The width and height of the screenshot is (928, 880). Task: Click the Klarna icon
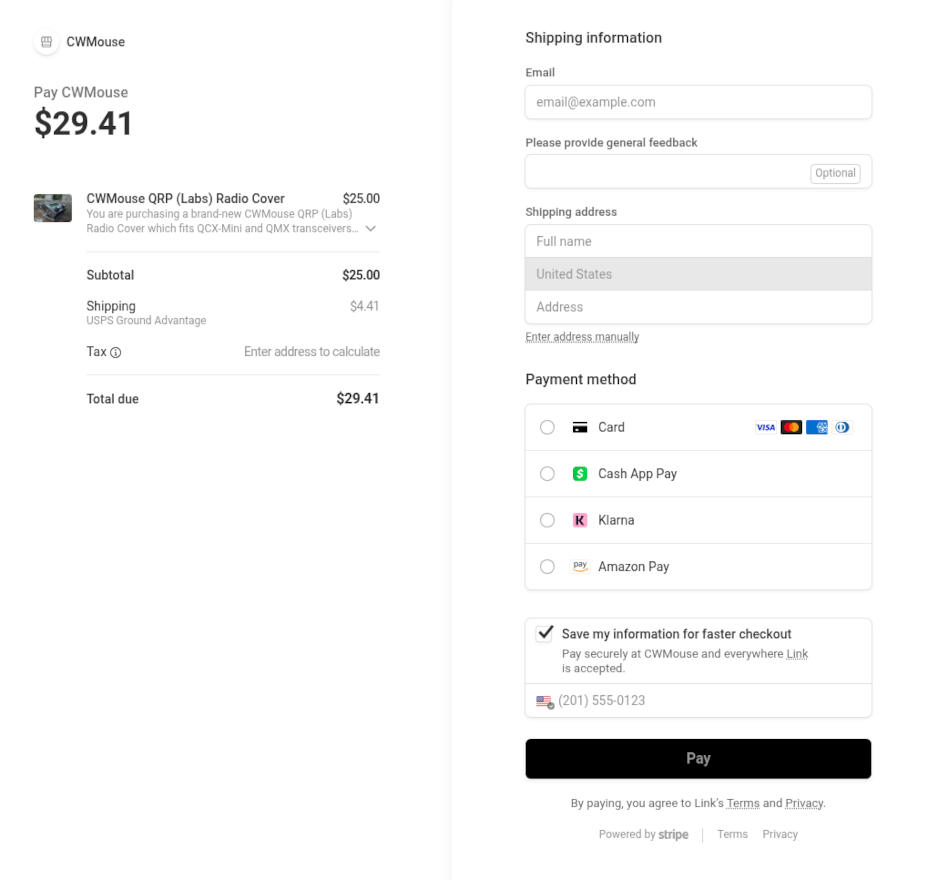[579, 520]
